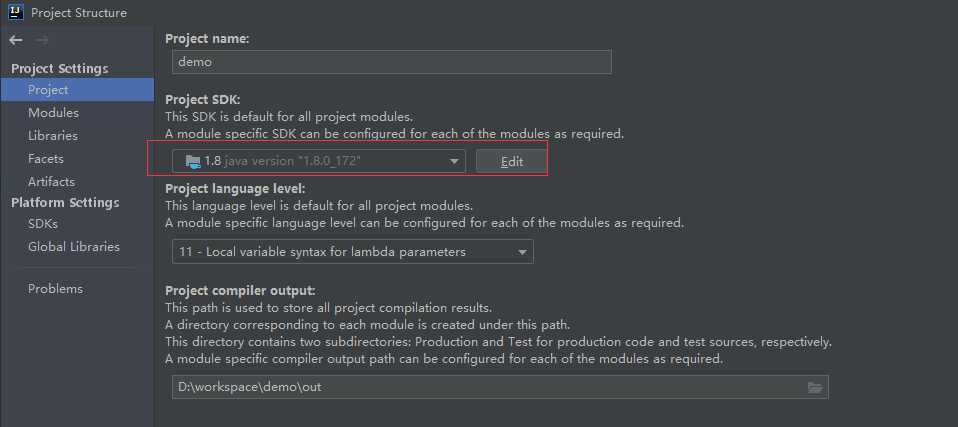This screenshot has height=427, width=958.
Task: Expand the Project language level dropdown
Action: pyautogui.click(x=522, y=252)
